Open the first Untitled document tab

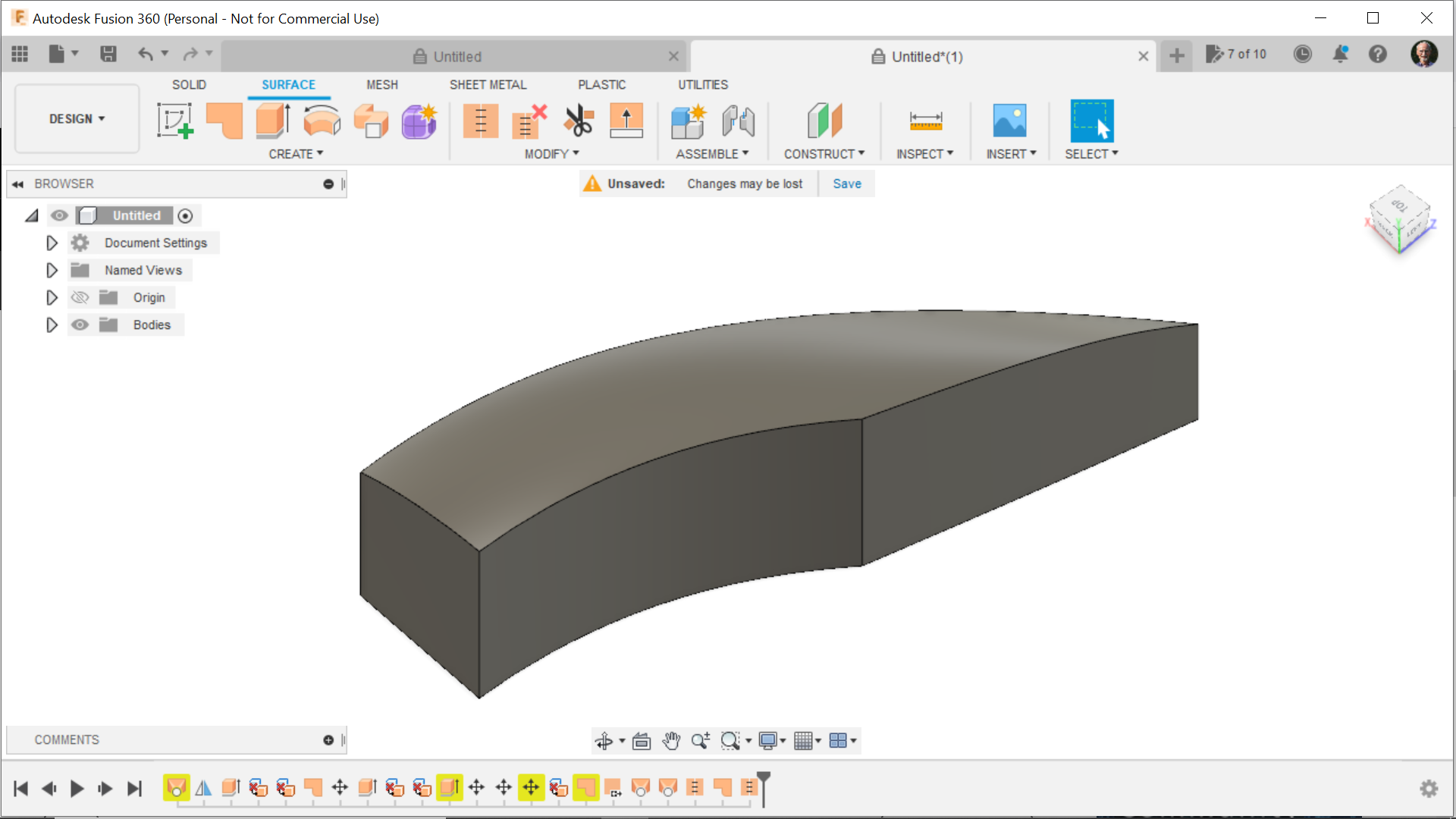[x=453, y=57]
